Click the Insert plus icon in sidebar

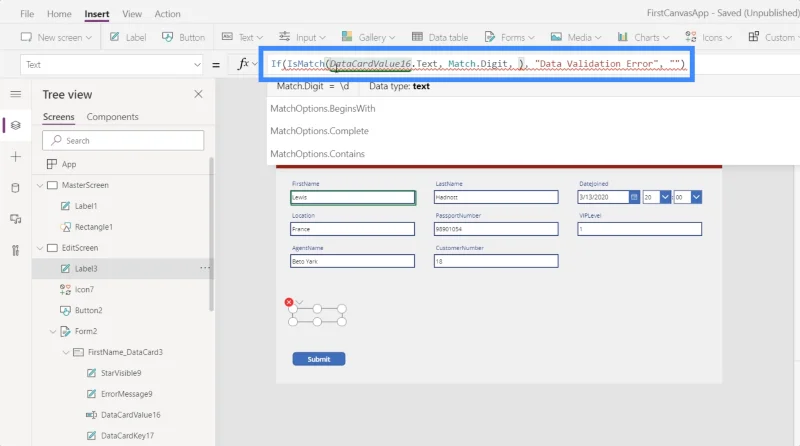[x=16, y=157]
